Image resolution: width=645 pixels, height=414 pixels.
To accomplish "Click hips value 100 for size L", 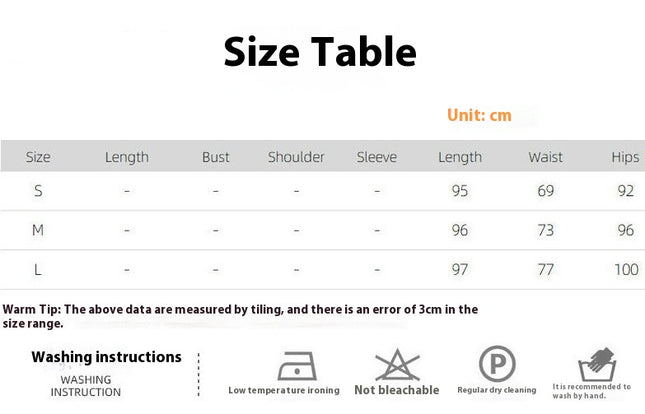I will pyautogui.click(x=626, y=270).
